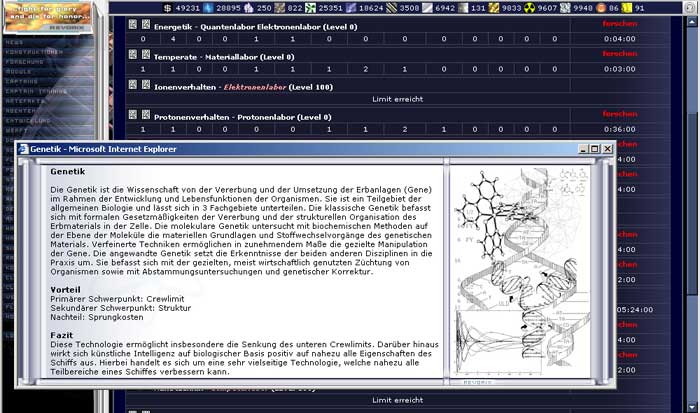This screenshot has height=413, width=700.
Task: Click second icon beside Protonenverhalten row
Action: click(144, 117)
